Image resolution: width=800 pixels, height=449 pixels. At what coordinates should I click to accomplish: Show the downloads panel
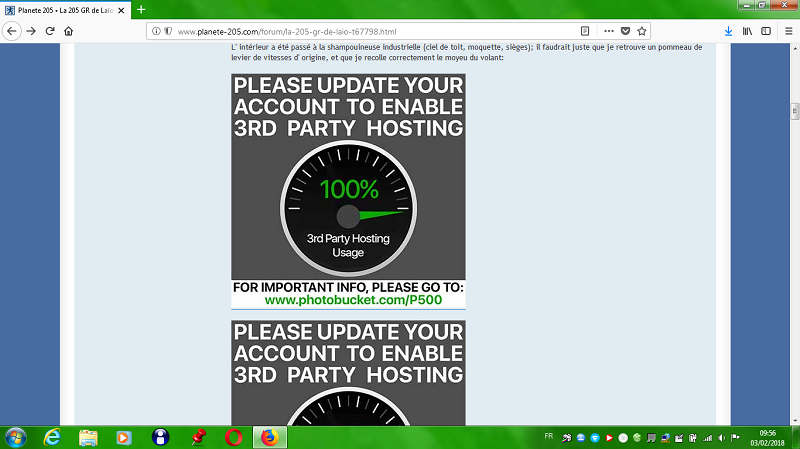tap(729, 31)
